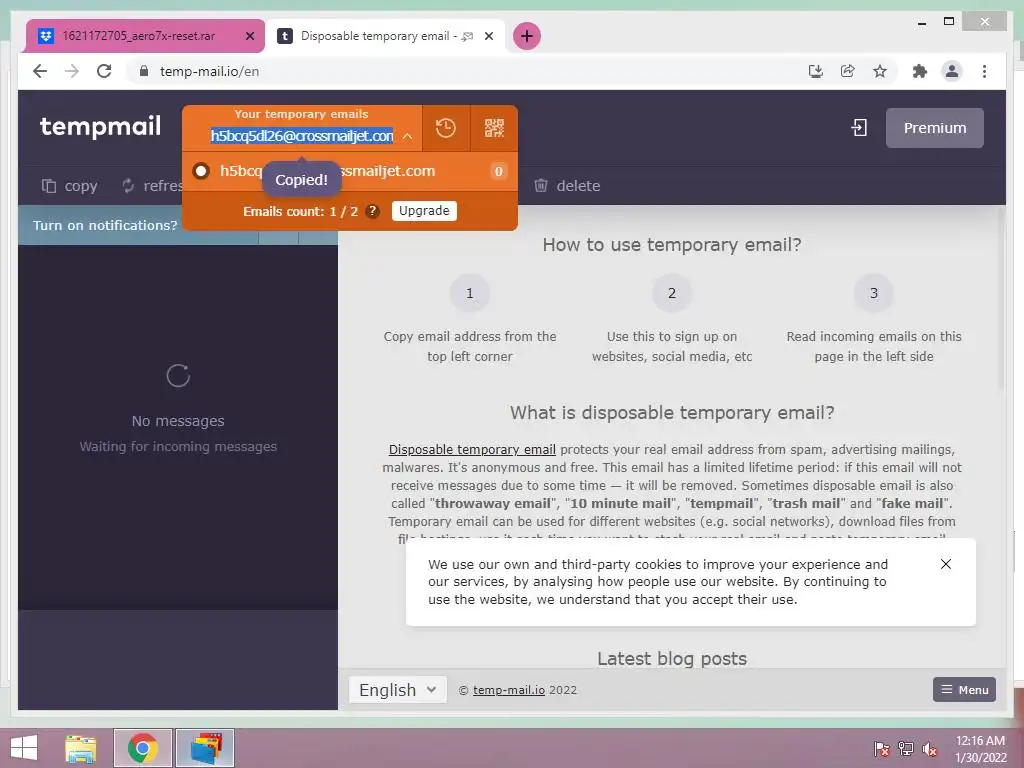Click the muted volume tray icon

(x=930, y=749)
